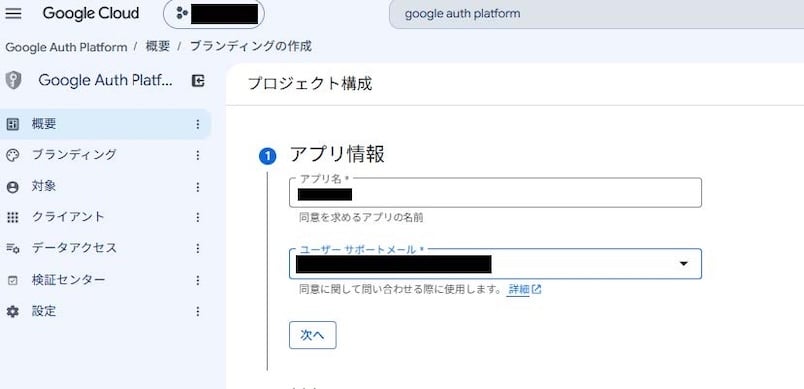Click the Google Cloud logo

click(91, 13)
